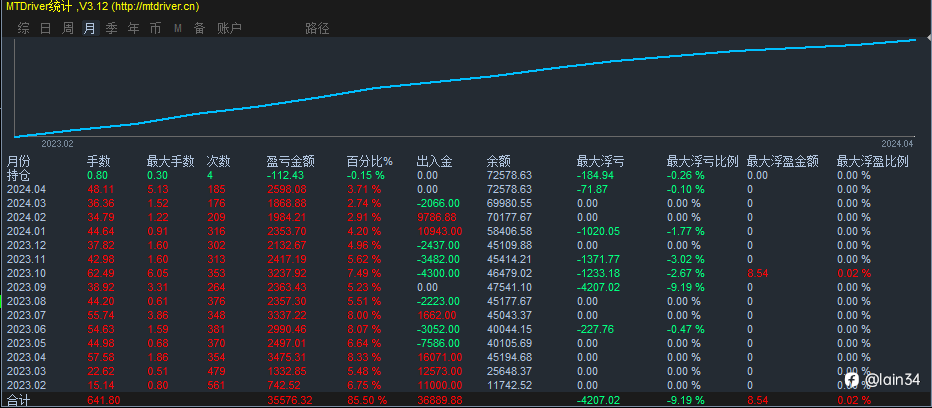Click the 最大浮盈比例 column header
The image size is (932, 408).
[873, 161]
